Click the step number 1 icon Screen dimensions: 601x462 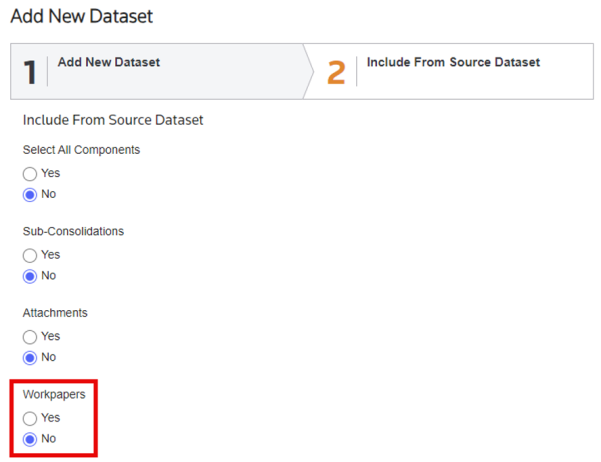pyautogui.click(x=30, y=72)
